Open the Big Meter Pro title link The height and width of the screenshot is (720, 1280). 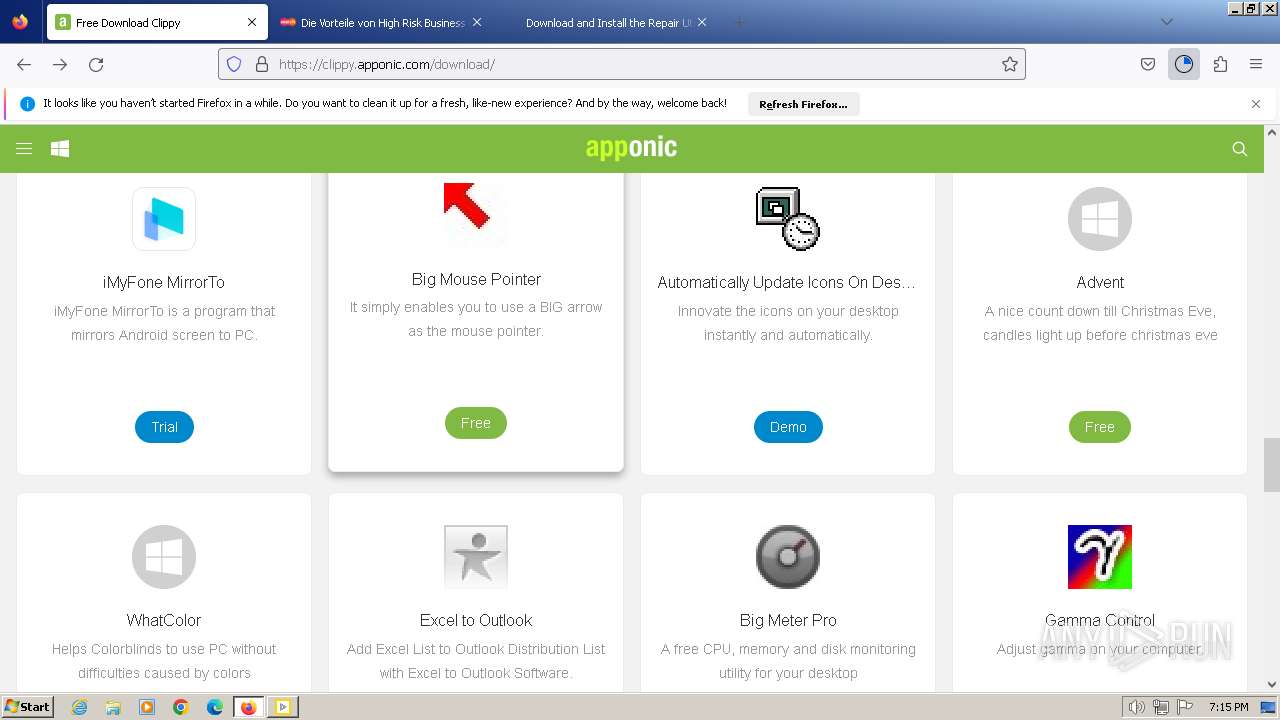coord(788,621)
